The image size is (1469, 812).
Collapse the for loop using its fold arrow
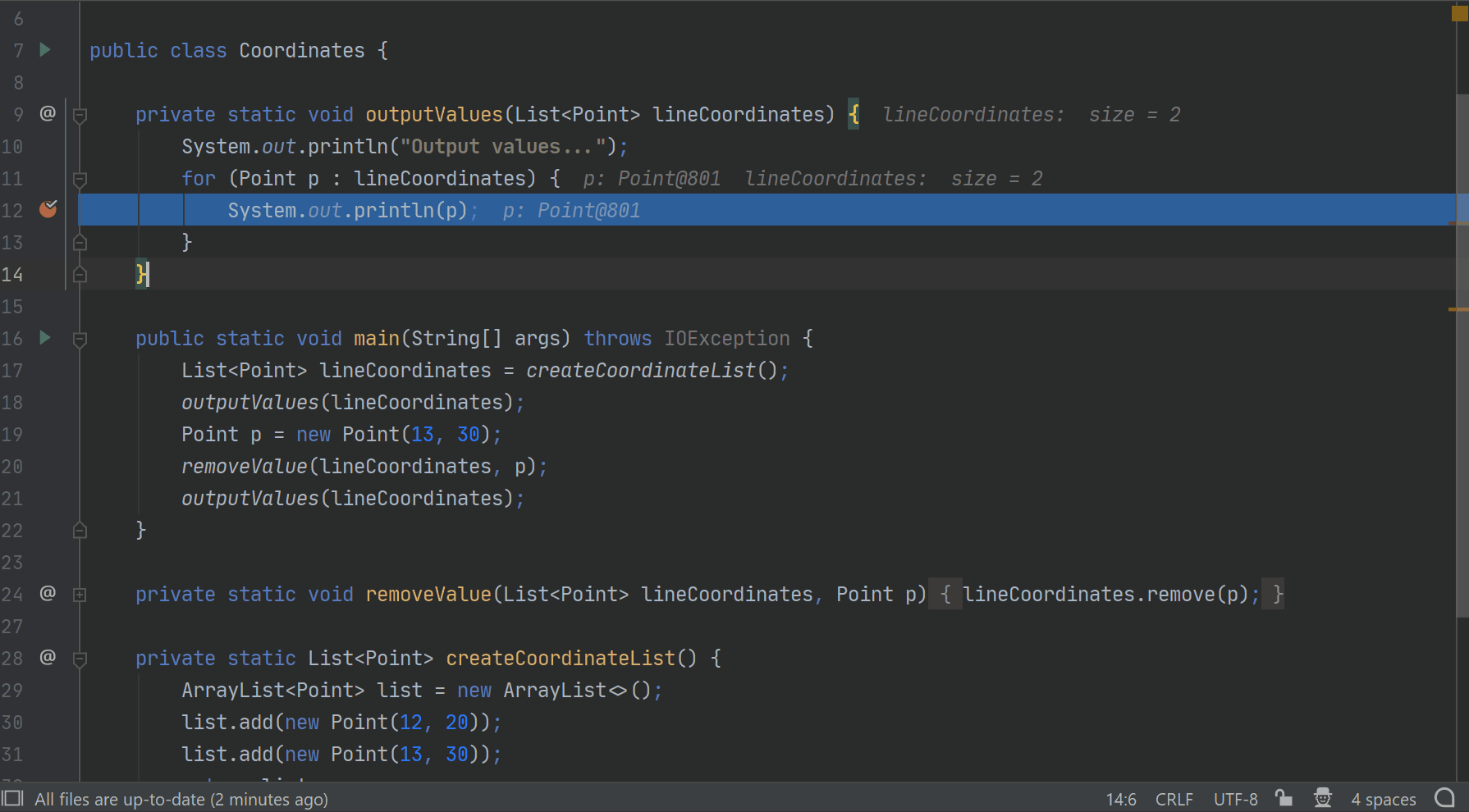click(80, 178)
